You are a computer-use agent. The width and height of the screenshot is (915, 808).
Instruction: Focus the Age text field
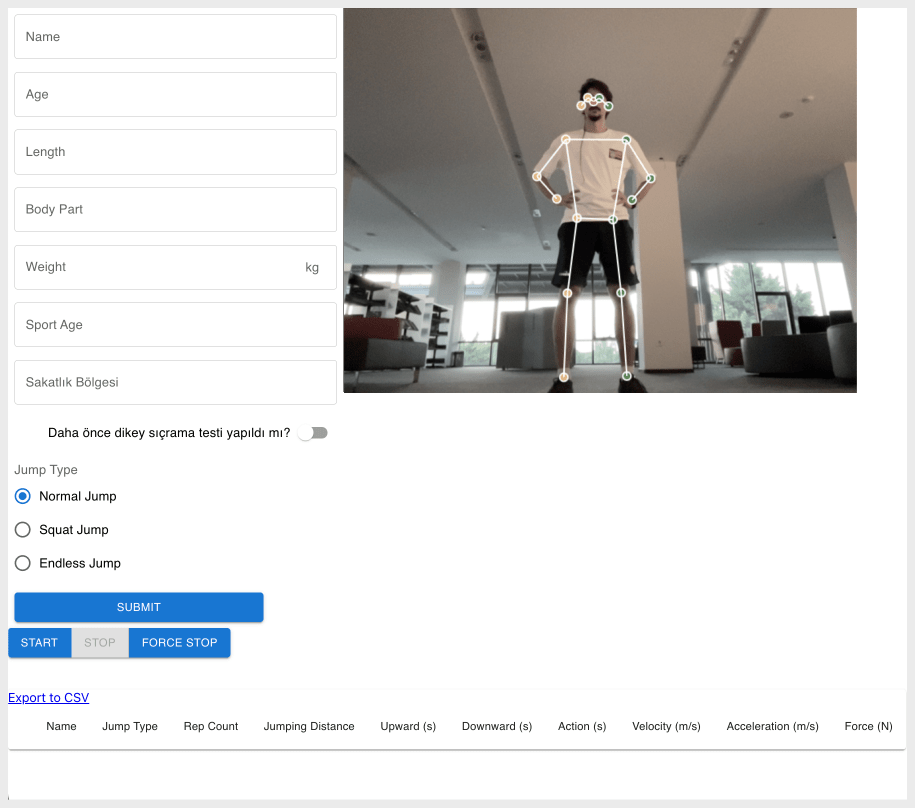tap(175, 95)
